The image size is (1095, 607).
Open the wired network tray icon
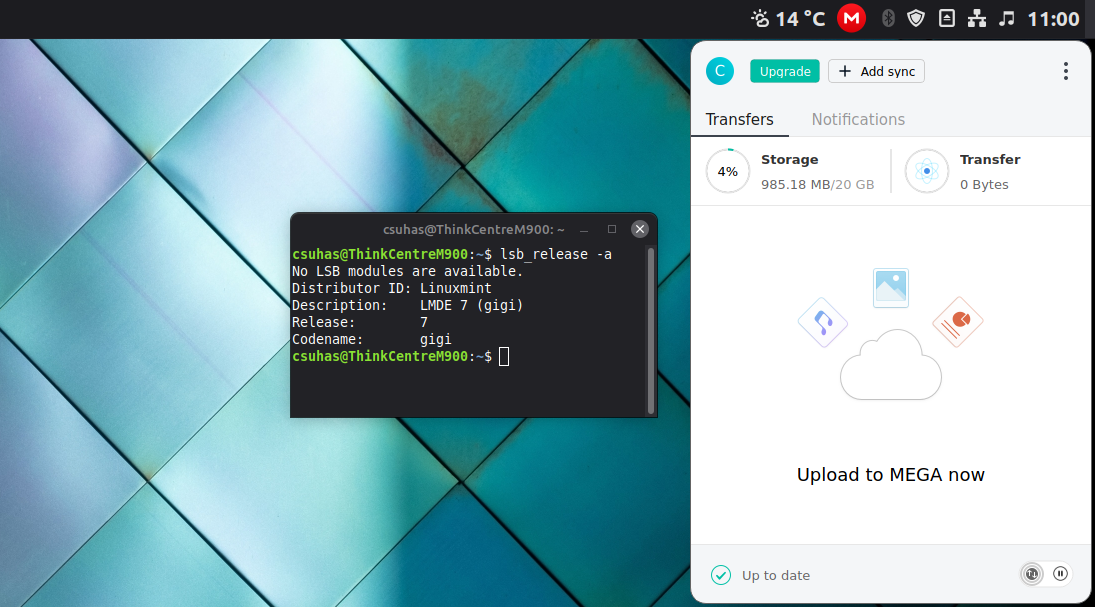977,18
